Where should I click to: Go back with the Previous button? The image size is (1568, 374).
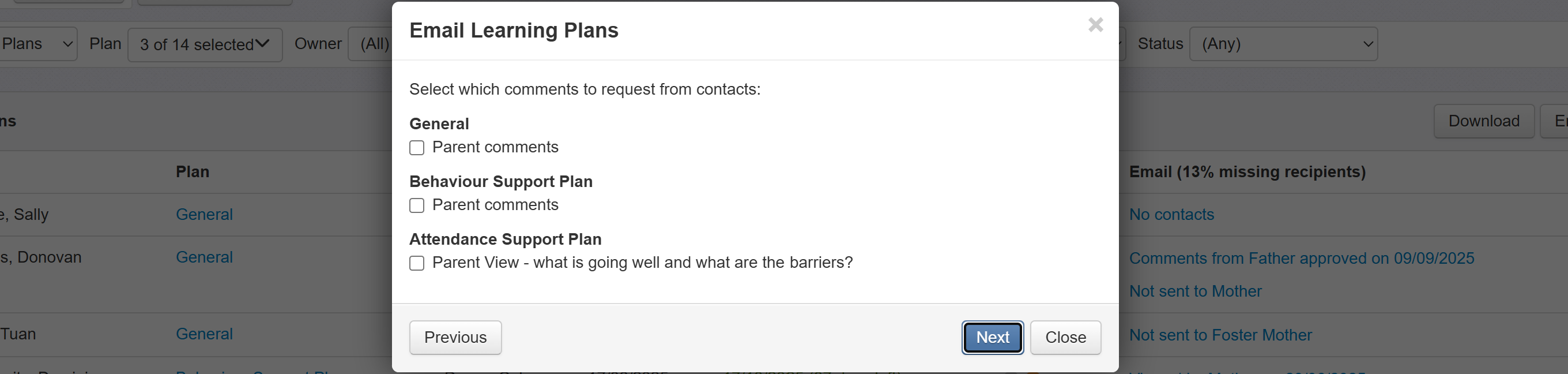click(455, 338)
